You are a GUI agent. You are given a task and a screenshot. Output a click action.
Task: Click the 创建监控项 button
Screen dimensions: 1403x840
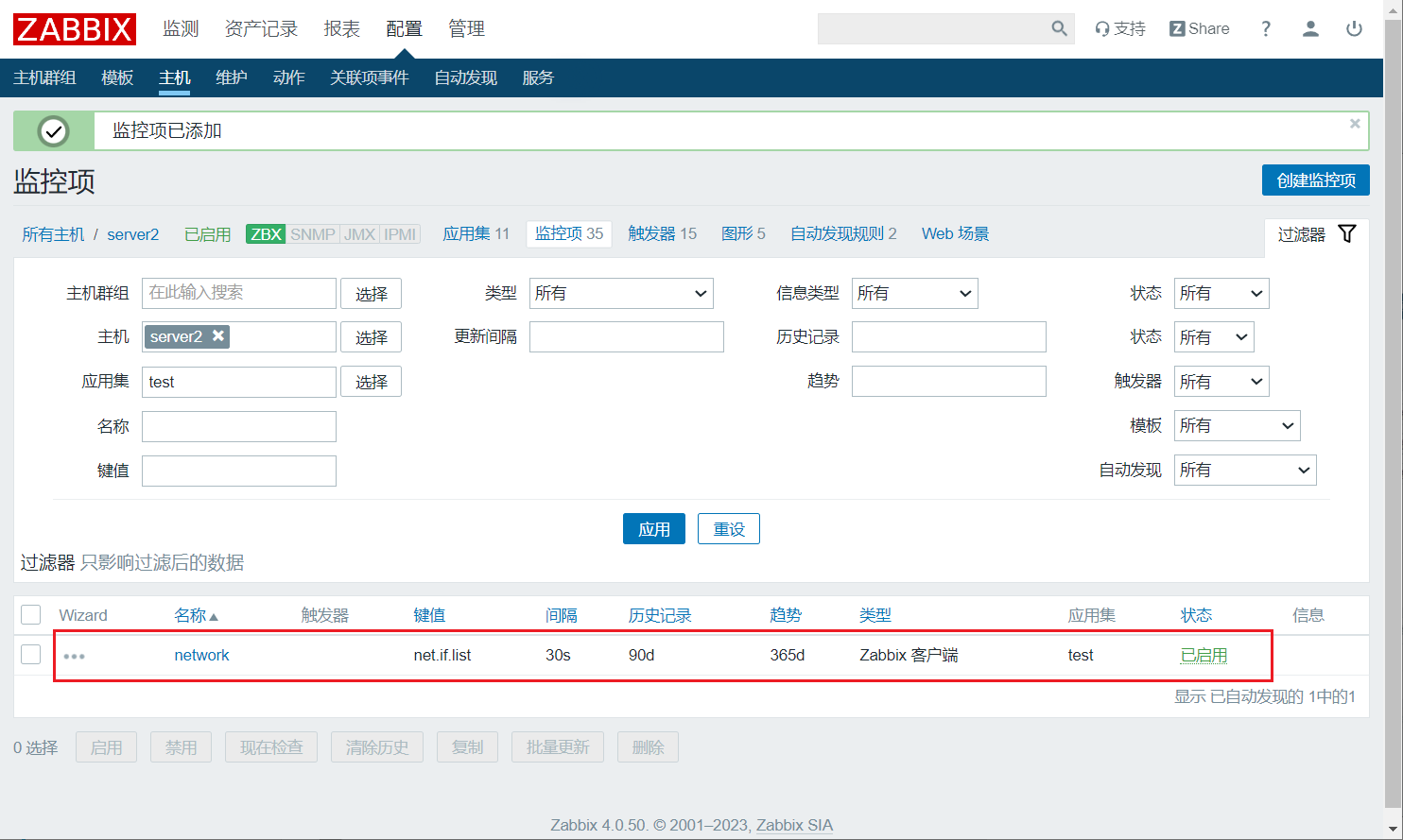pos(1315,180)
